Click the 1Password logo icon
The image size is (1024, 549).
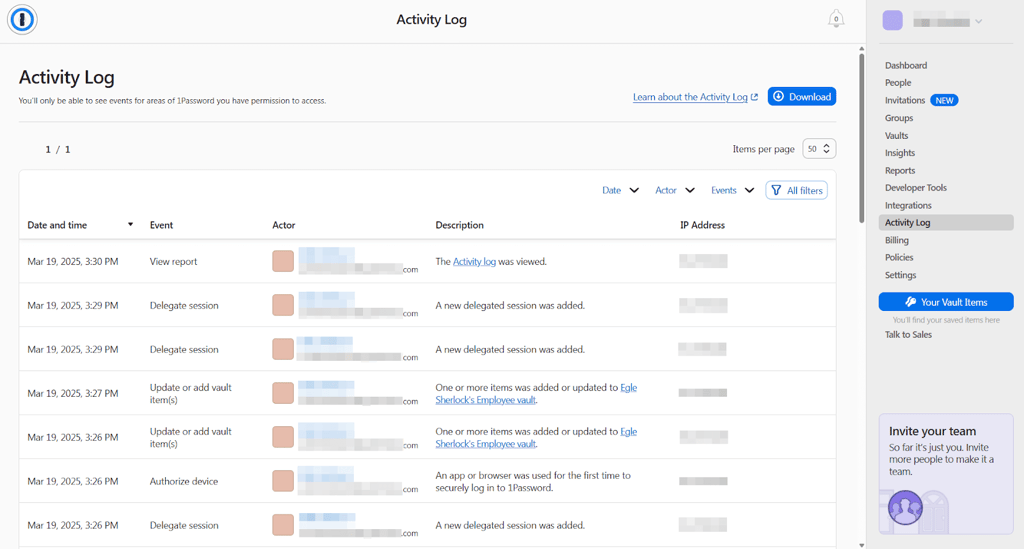pyautogui.click(x=22, y=20)
